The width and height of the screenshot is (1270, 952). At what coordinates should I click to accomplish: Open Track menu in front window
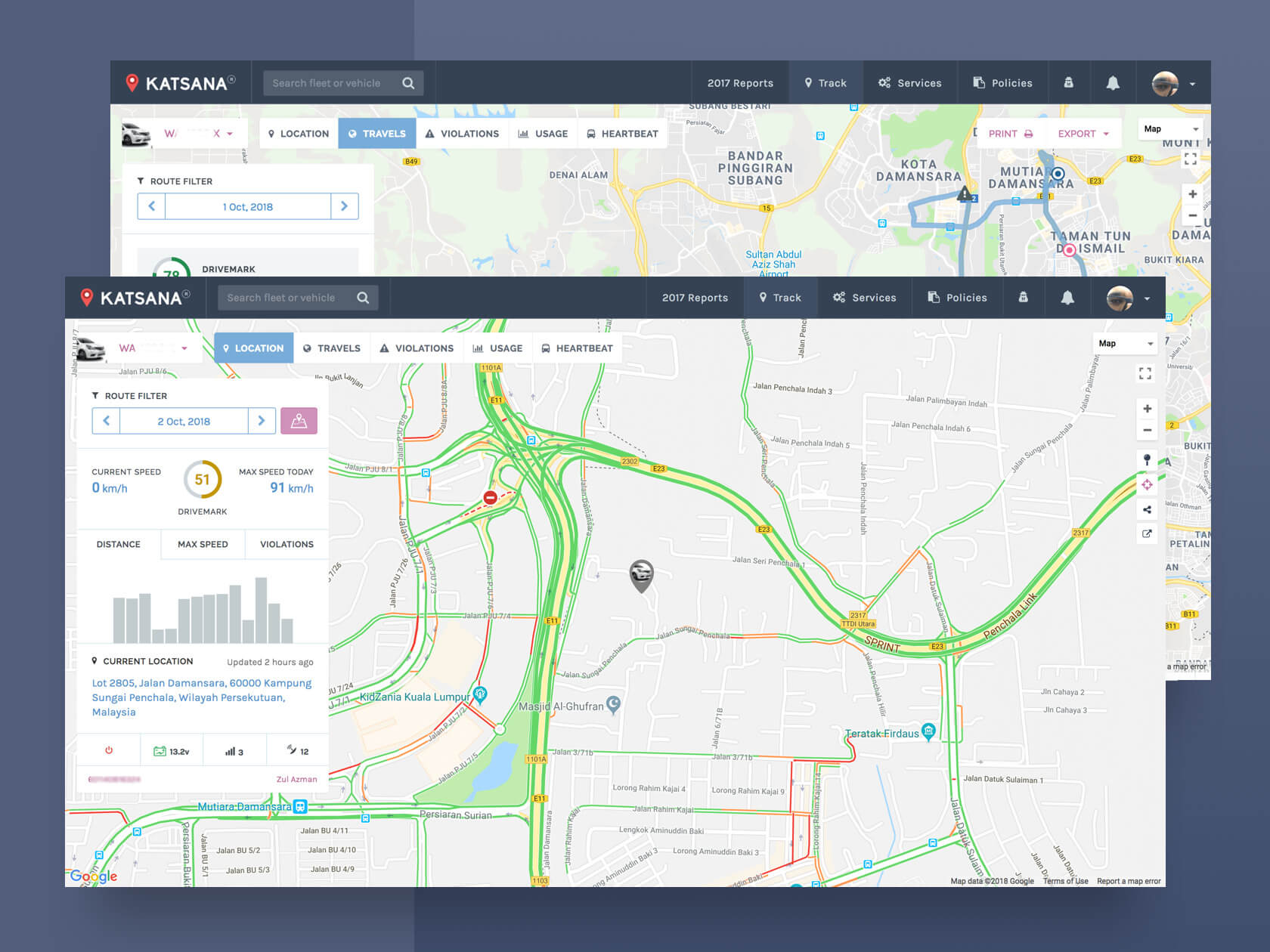point(781,298)
